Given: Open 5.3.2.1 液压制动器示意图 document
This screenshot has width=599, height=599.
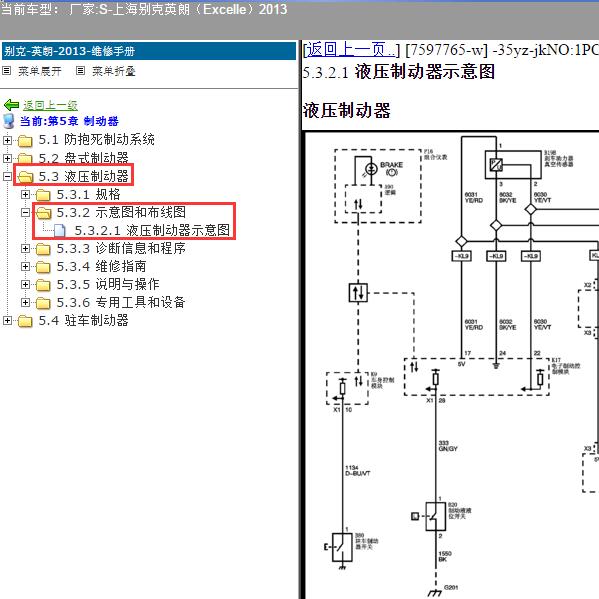Looking at the screenshot, I should tap(152, 230).
